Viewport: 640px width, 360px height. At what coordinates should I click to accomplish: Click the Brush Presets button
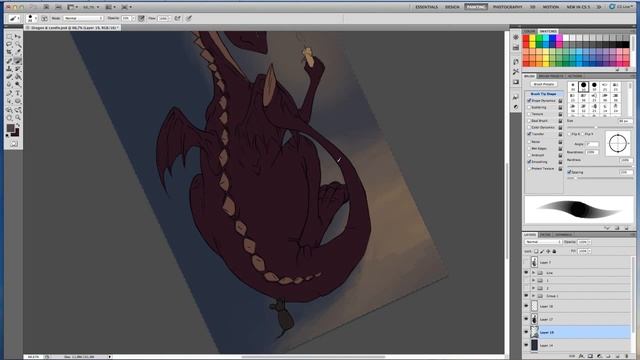[544, 84]
